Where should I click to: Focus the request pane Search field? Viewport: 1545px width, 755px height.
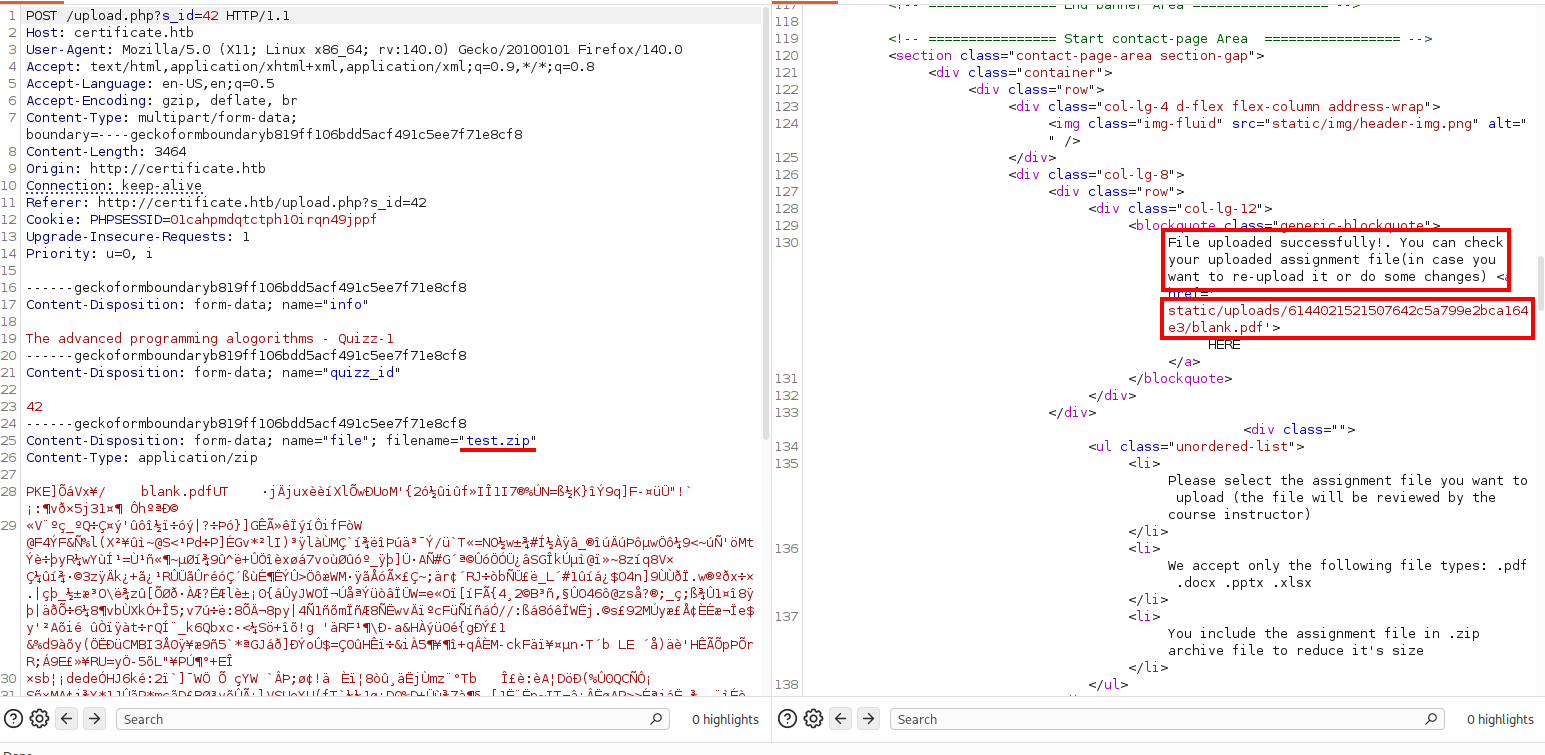coord(393,718)
